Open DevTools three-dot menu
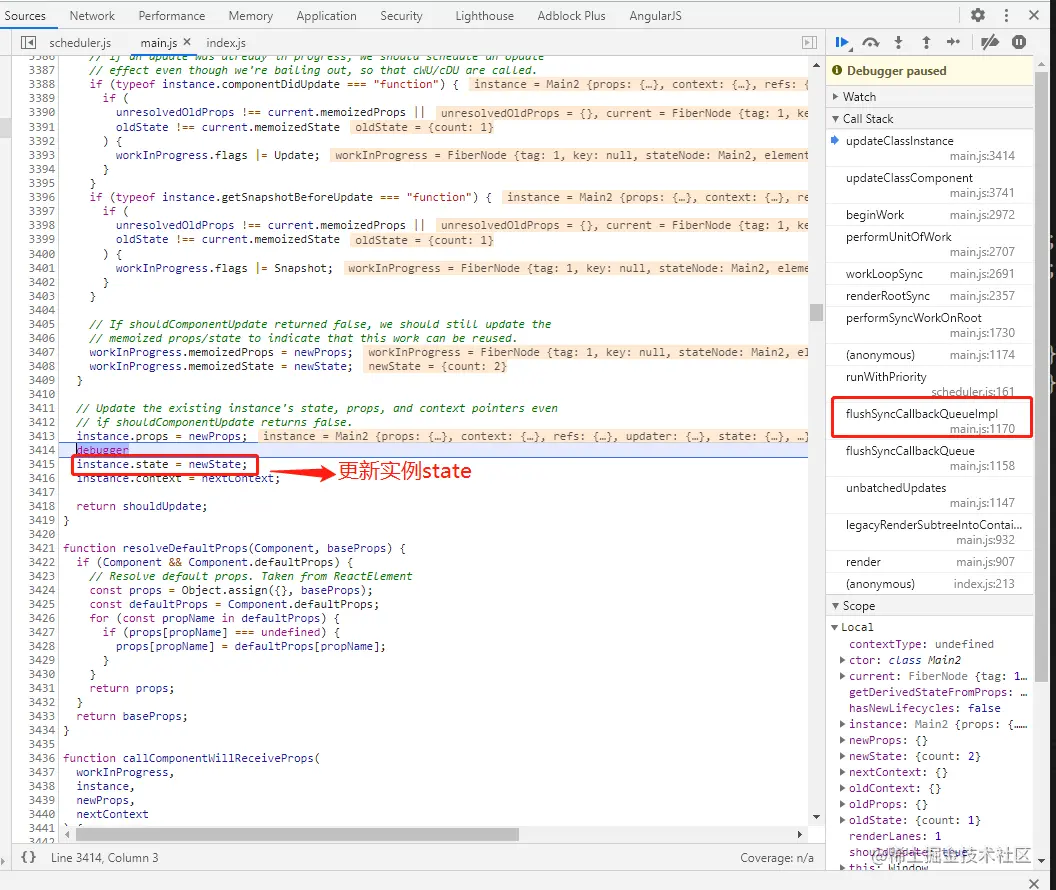Viewport: 1056px width, 890px height. coord(1006,15)
